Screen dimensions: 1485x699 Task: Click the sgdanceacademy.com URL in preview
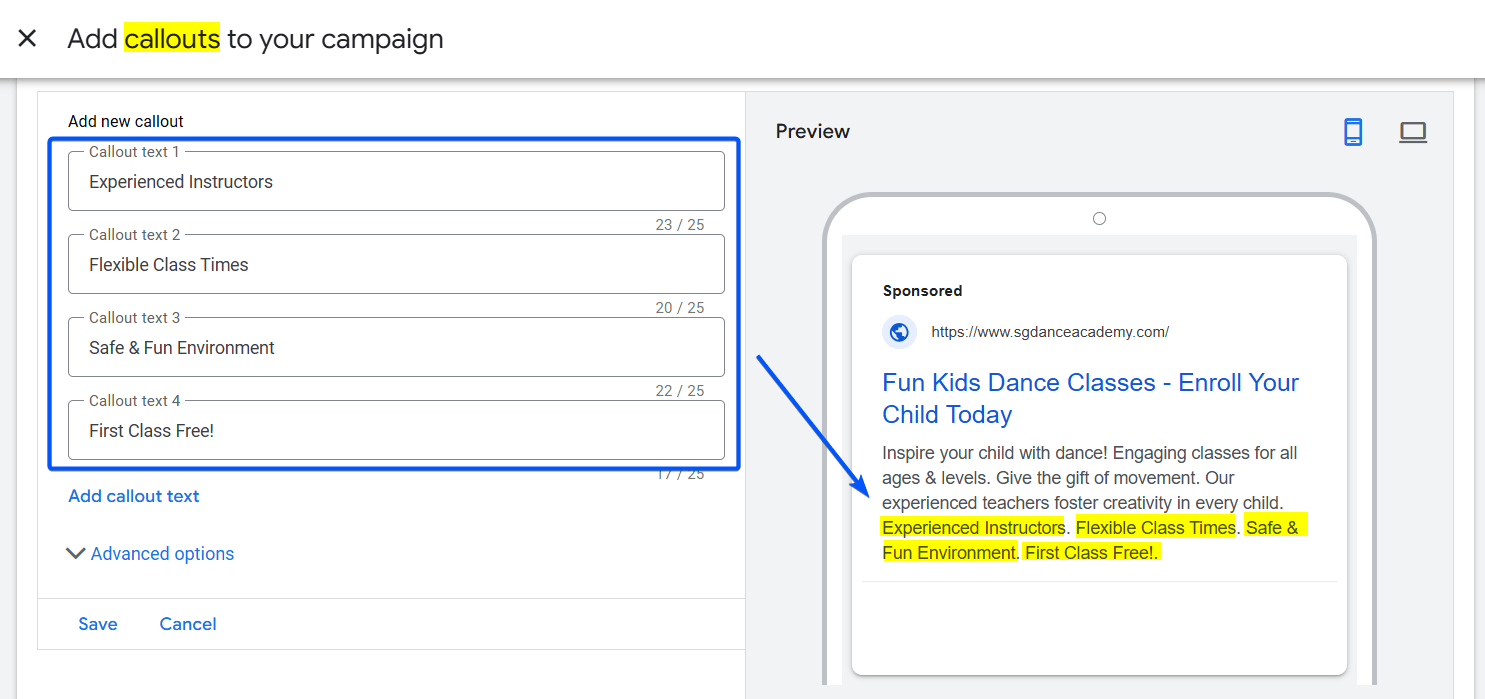point(1050,332)
